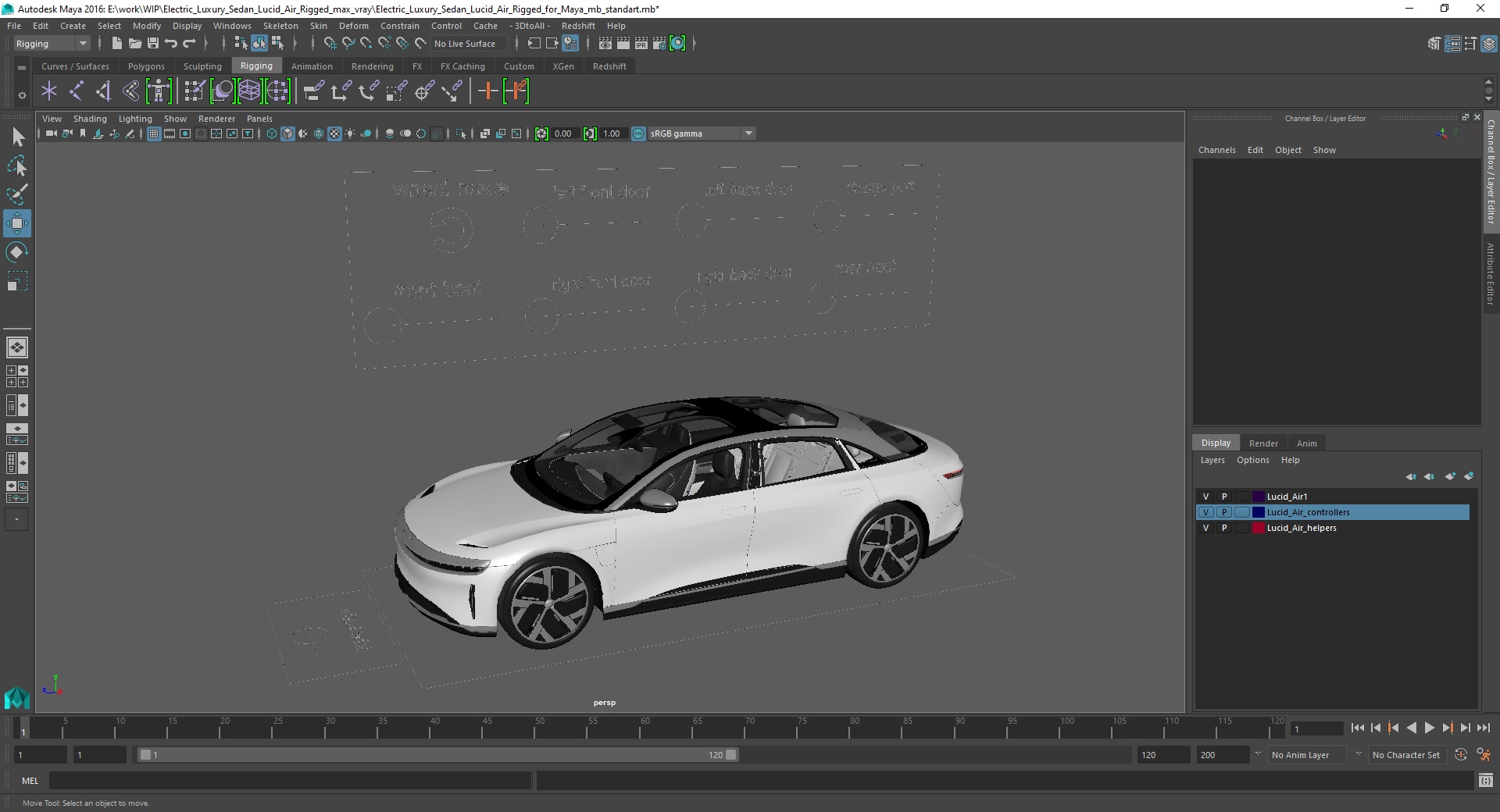Start IPR render

click(x=641, y=44)
